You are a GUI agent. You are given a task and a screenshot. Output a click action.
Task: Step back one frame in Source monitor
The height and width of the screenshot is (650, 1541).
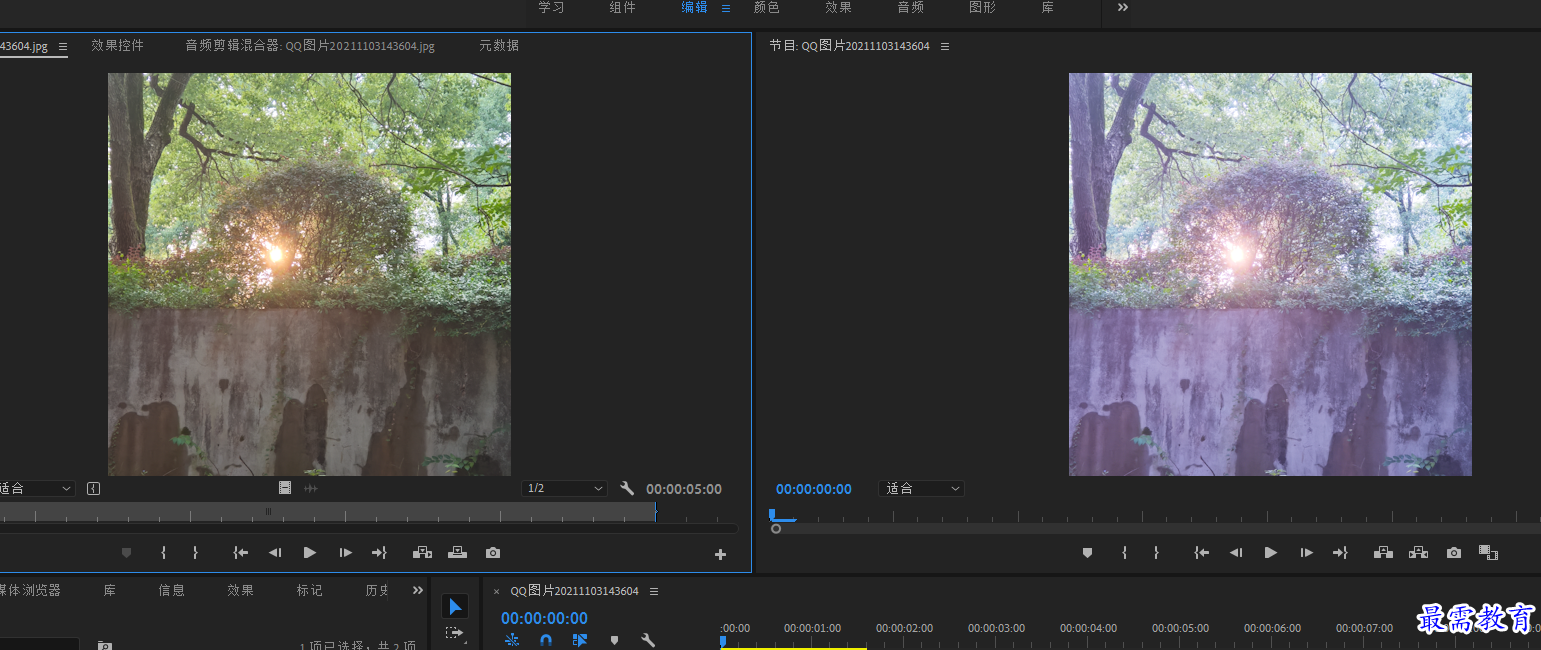tap(275, 552)
